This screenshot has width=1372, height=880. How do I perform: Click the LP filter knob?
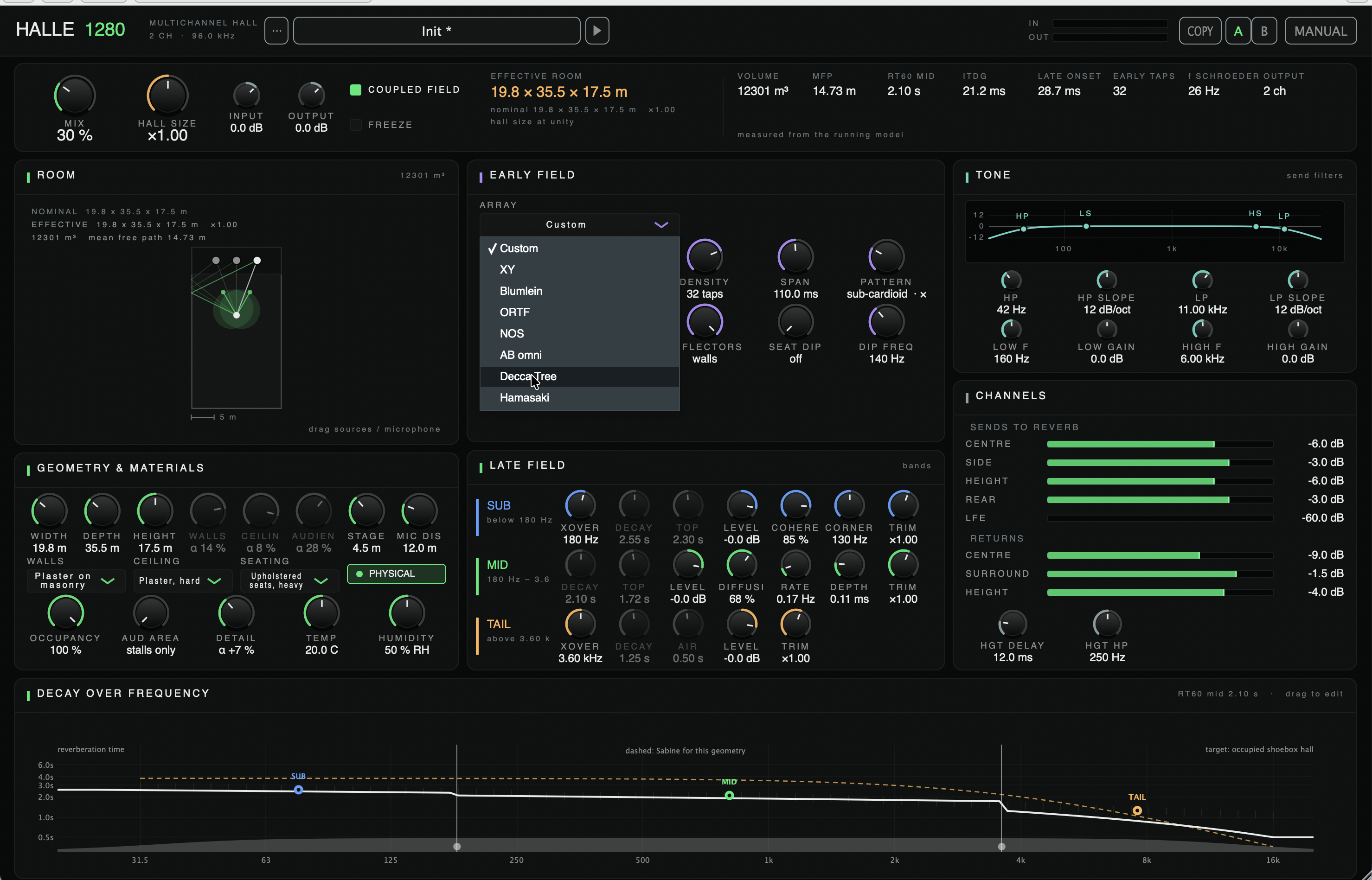click(1202, 280)
